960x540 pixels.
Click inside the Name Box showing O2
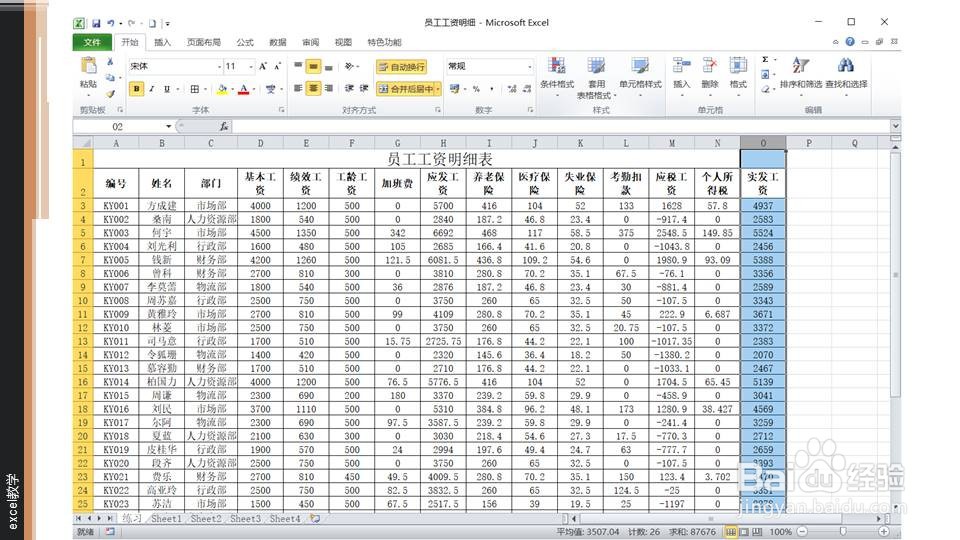118,126
